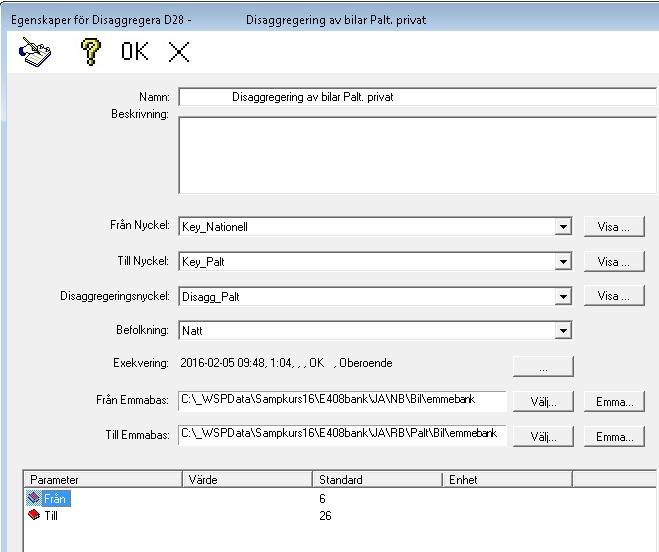
Task: Open the Från Nyckel dropdown arrow
Action: coord(563,227)
